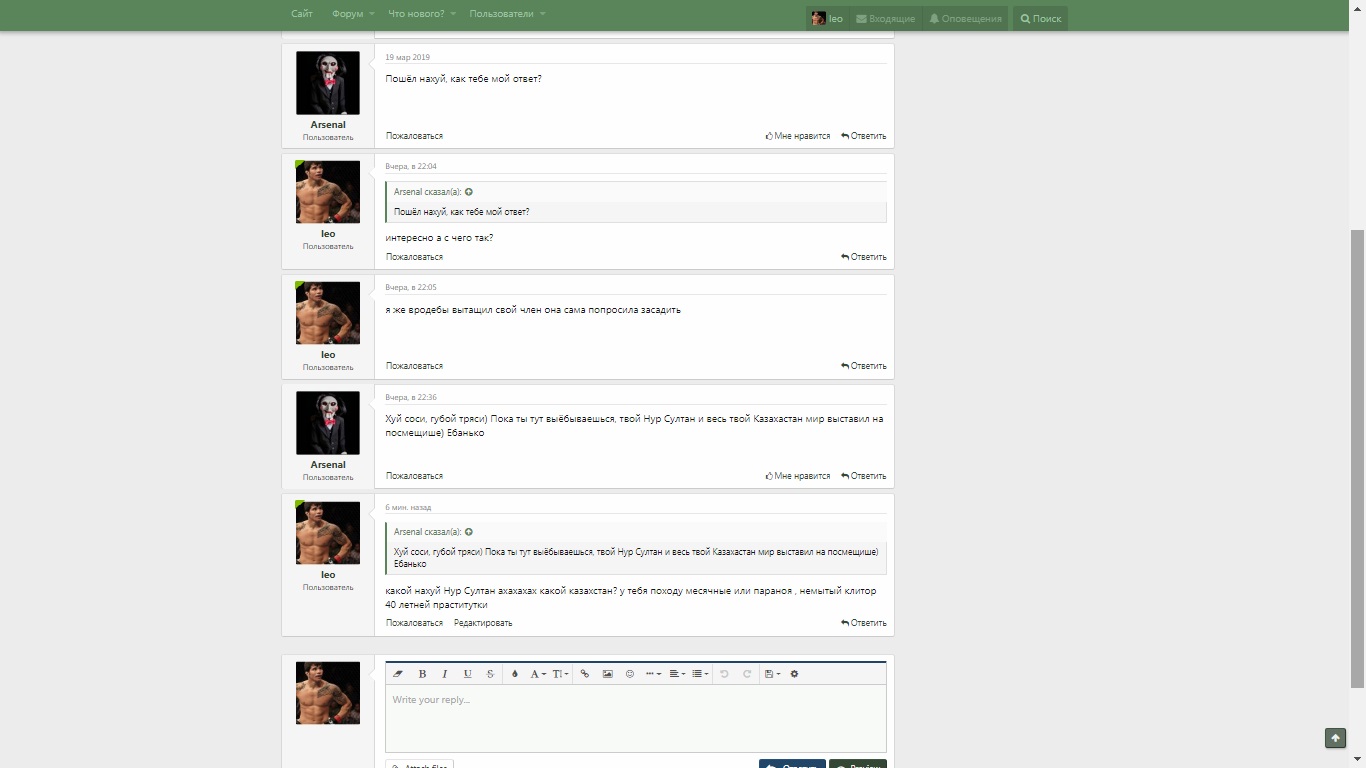The image size is (1366, 768).
Task: Reply to leo's 22:05 post
Action: (864, 366)
